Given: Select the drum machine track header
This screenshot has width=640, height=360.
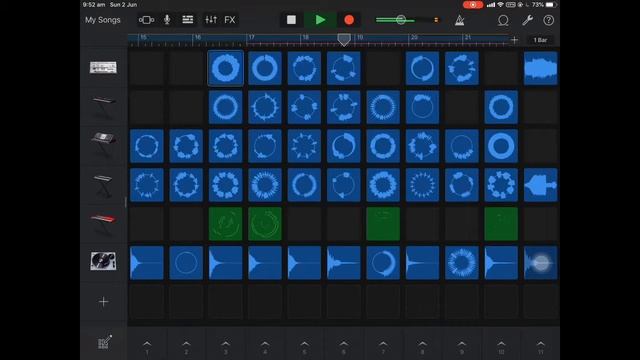Looking at the screenshot, I should (103, 68).
